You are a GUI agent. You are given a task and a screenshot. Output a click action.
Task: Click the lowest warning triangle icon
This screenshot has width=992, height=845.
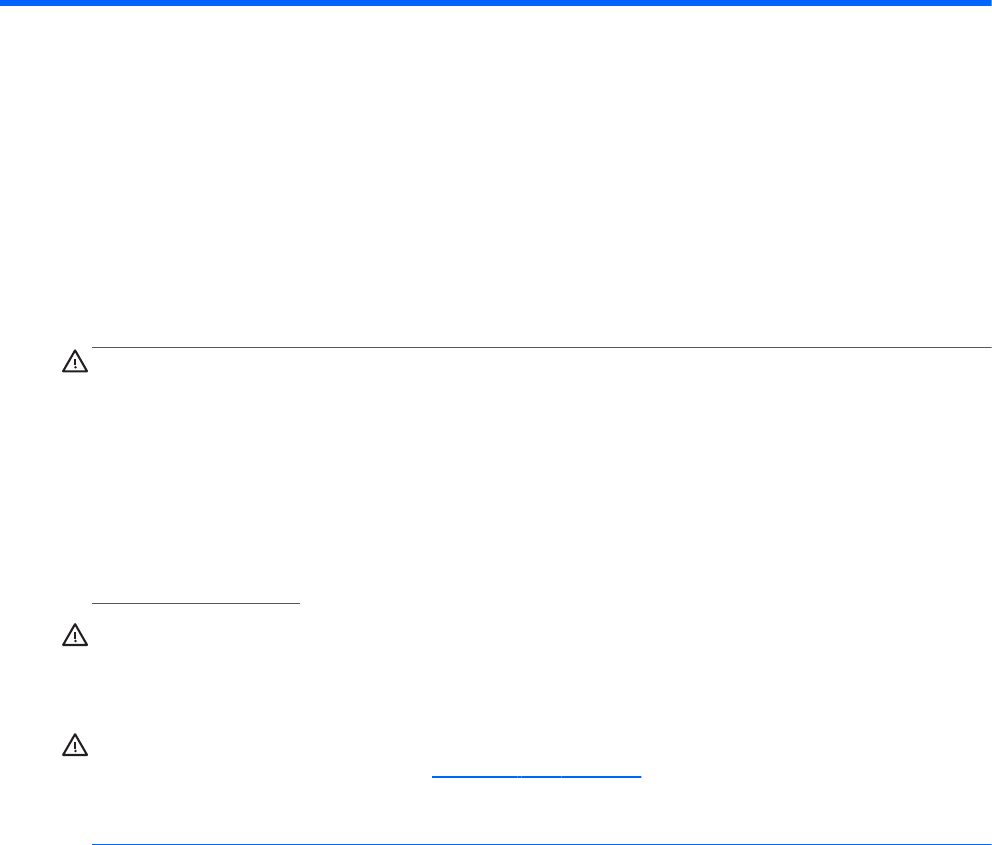tap(75, 746)
